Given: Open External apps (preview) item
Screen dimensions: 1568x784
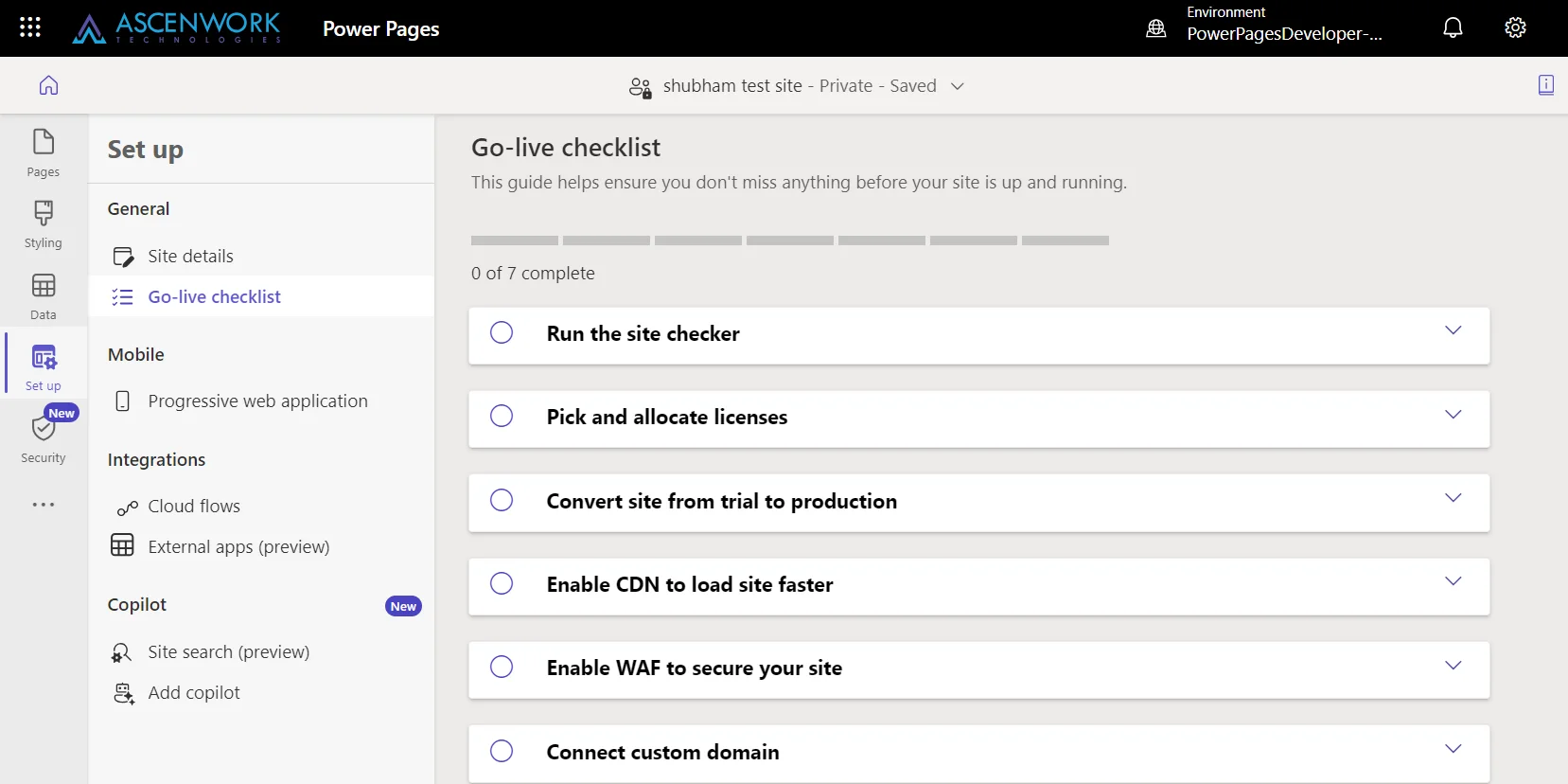Looking at the screenshot, I should [261, 546].
